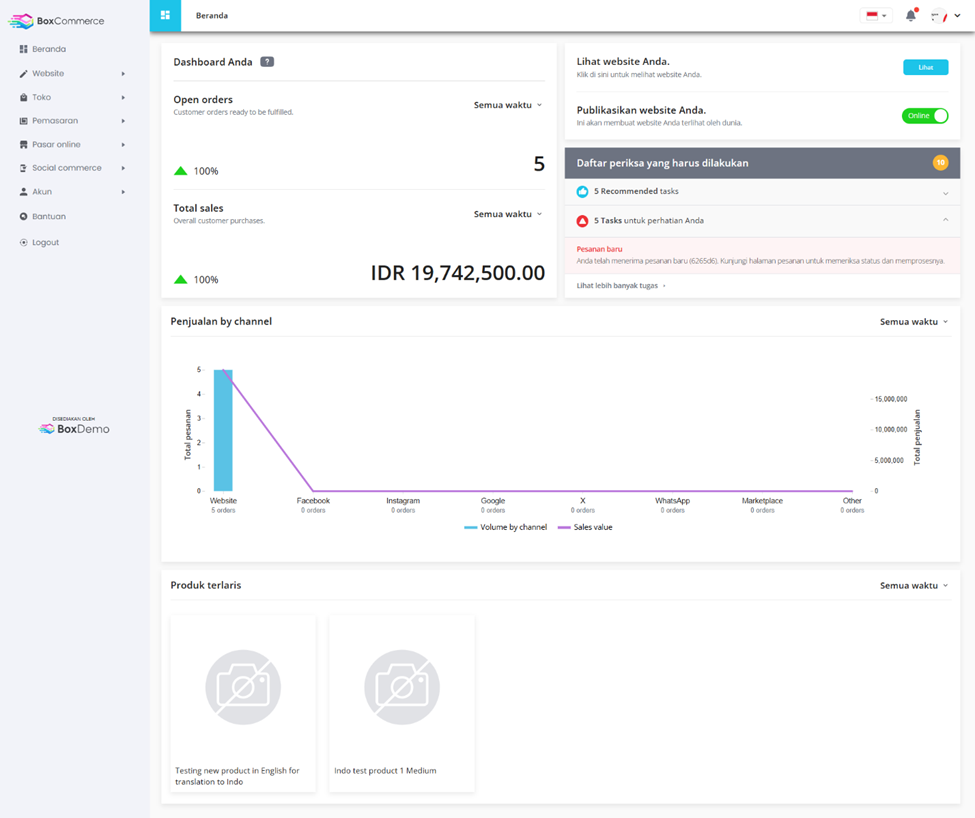
Task: Select the Toko icon in the sidebar
Action: pyautogui.click(x=22, y=97)
